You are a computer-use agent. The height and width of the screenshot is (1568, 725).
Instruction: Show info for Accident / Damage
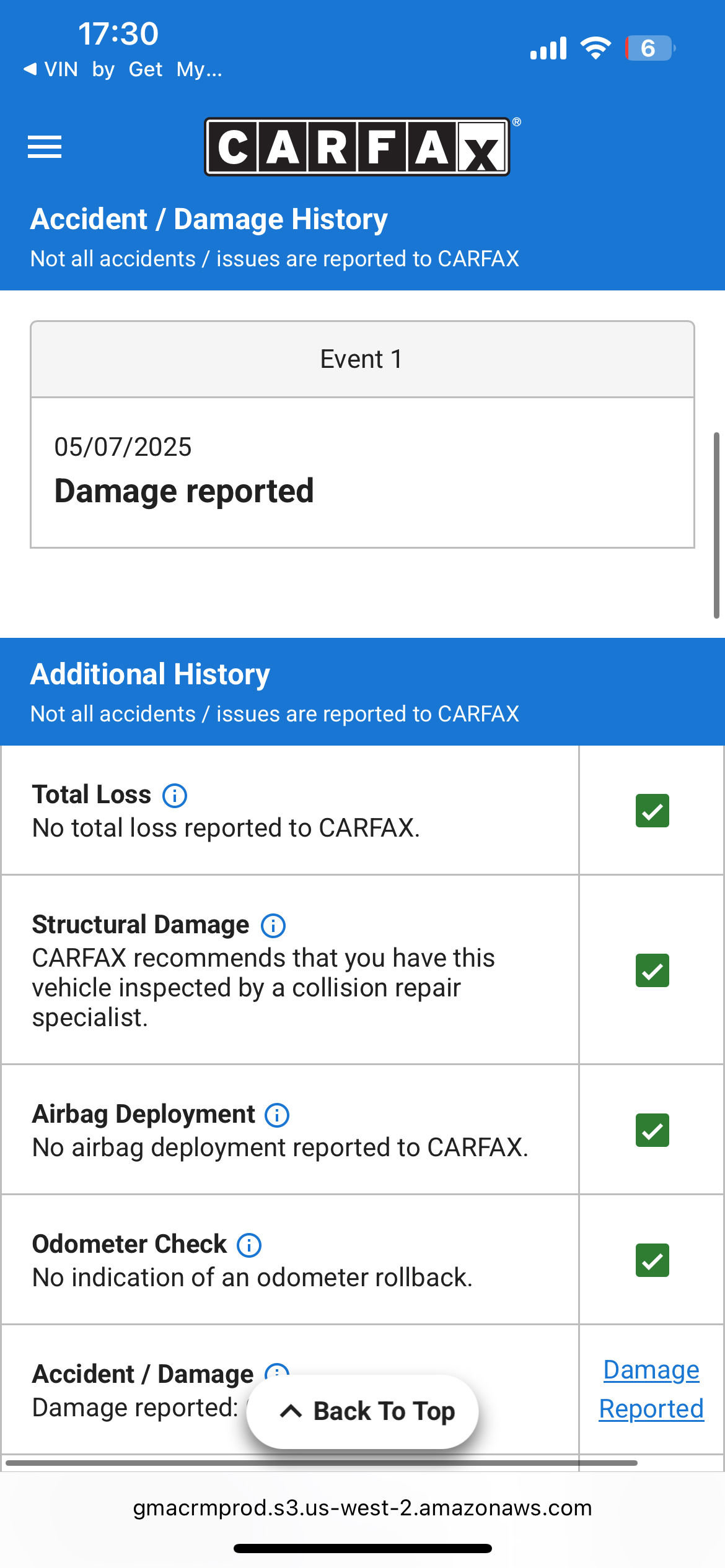click(277, 1370)
